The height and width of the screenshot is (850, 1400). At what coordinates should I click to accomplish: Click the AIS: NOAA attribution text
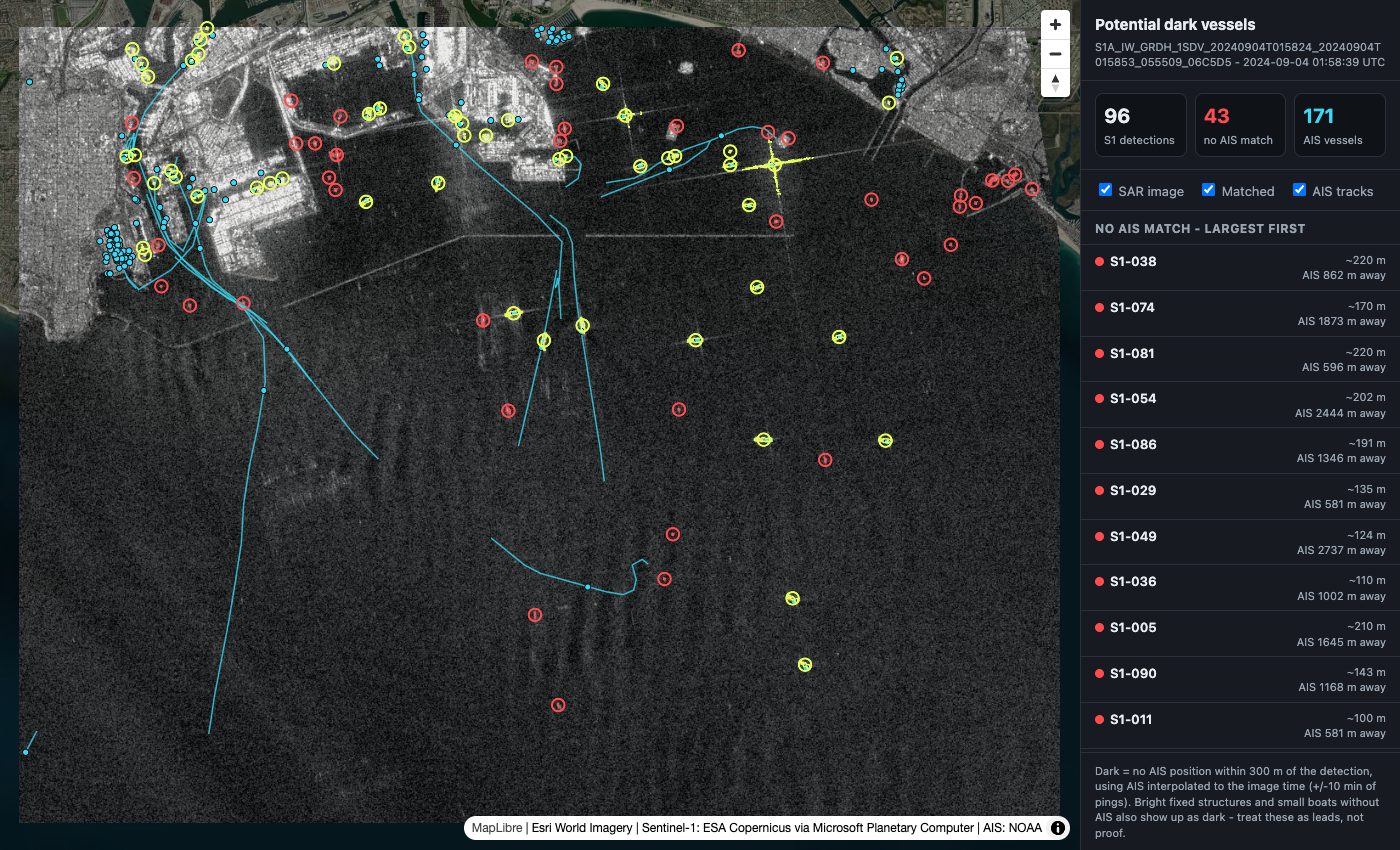1013,828
